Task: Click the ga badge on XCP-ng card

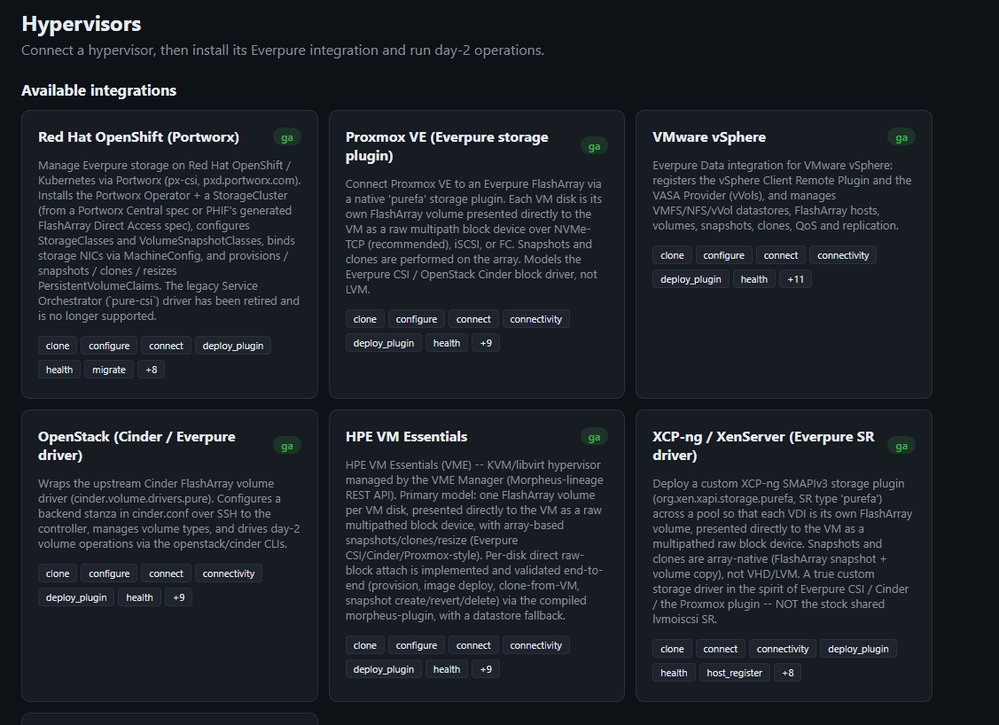Action: pos(901,446)
